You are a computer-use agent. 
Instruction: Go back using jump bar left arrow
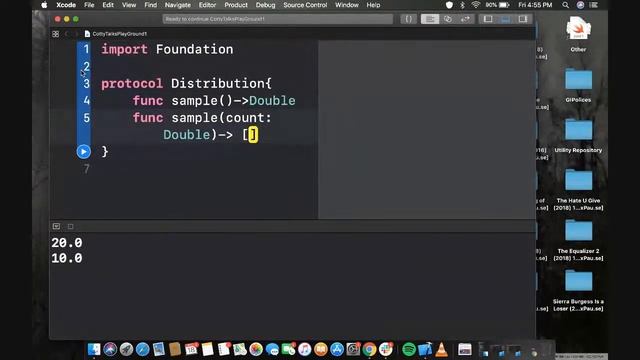click(x=67, y=34)
